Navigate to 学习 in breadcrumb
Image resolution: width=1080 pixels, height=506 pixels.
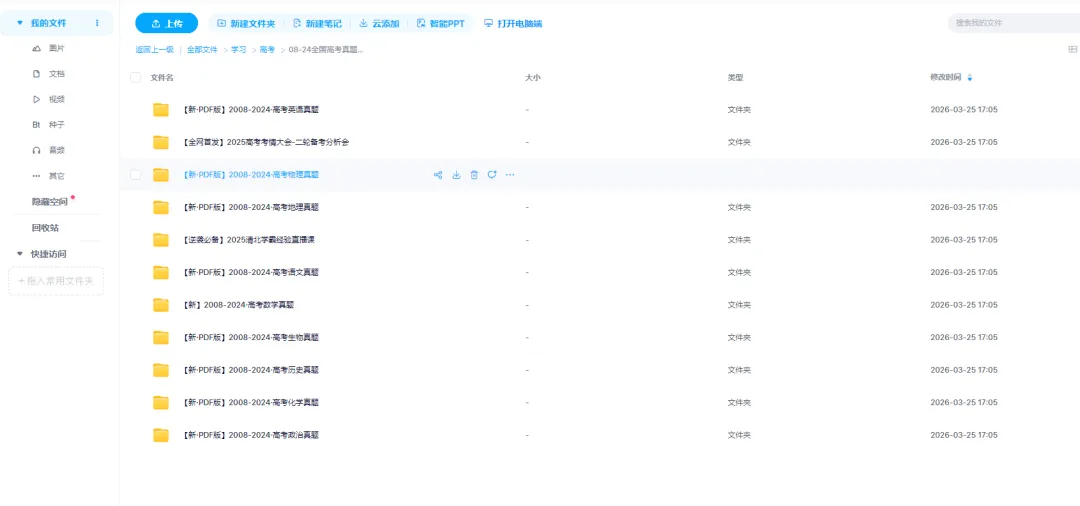point(238,50)
